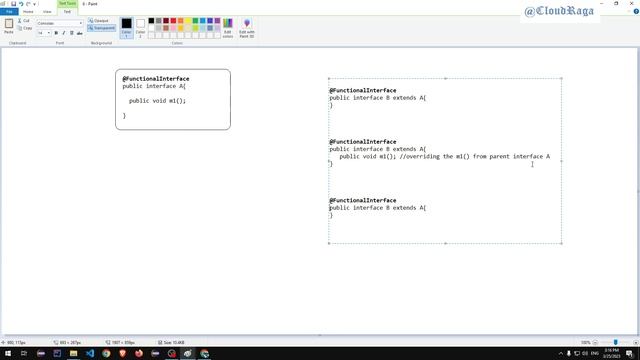
Task: Select the Color 1 foreground box
Action: (x=127, y=28)
